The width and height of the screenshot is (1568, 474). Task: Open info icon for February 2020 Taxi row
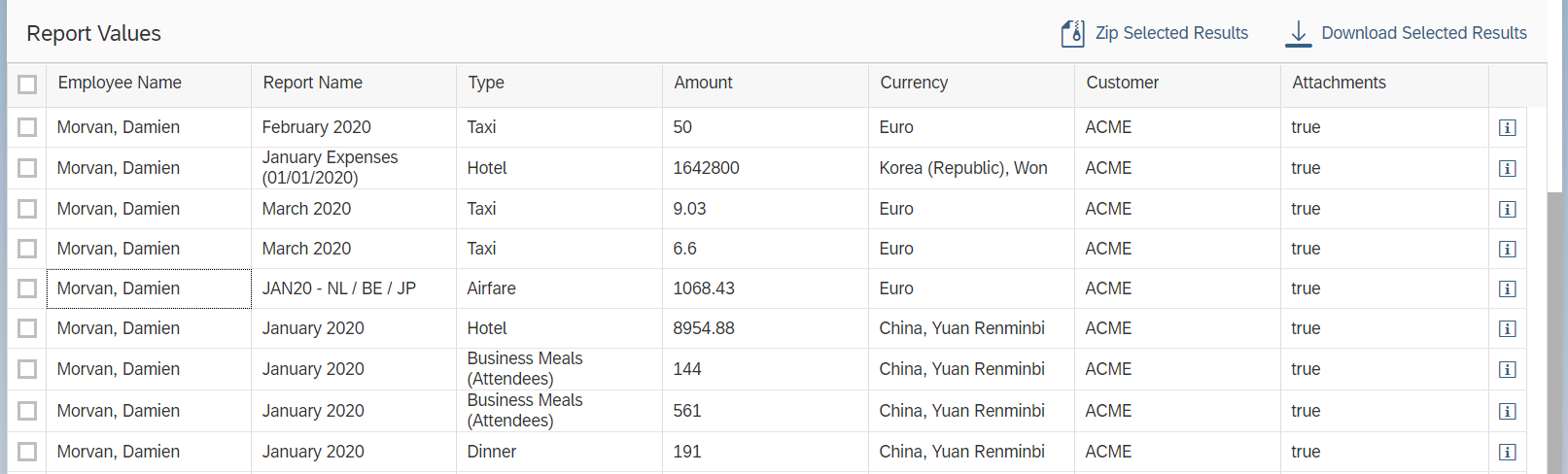[1508, 127]
